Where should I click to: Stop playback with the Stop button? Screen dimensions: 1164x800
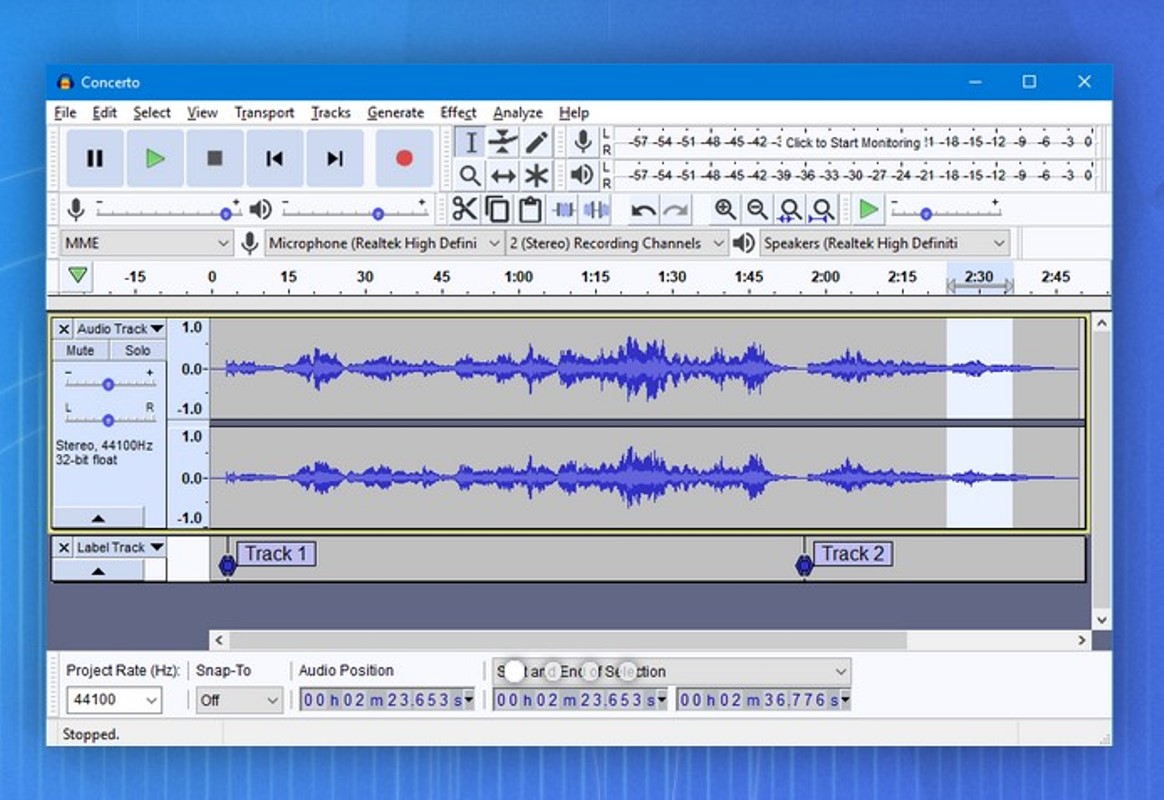215,158
